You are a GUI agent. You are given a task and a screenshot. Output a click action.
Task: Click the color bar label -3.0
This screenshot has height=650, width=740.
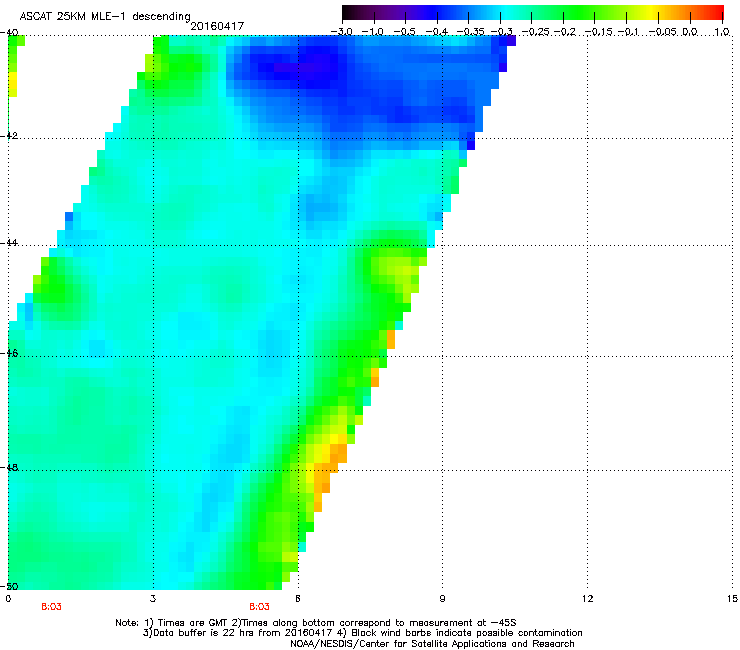pos(341,32)
